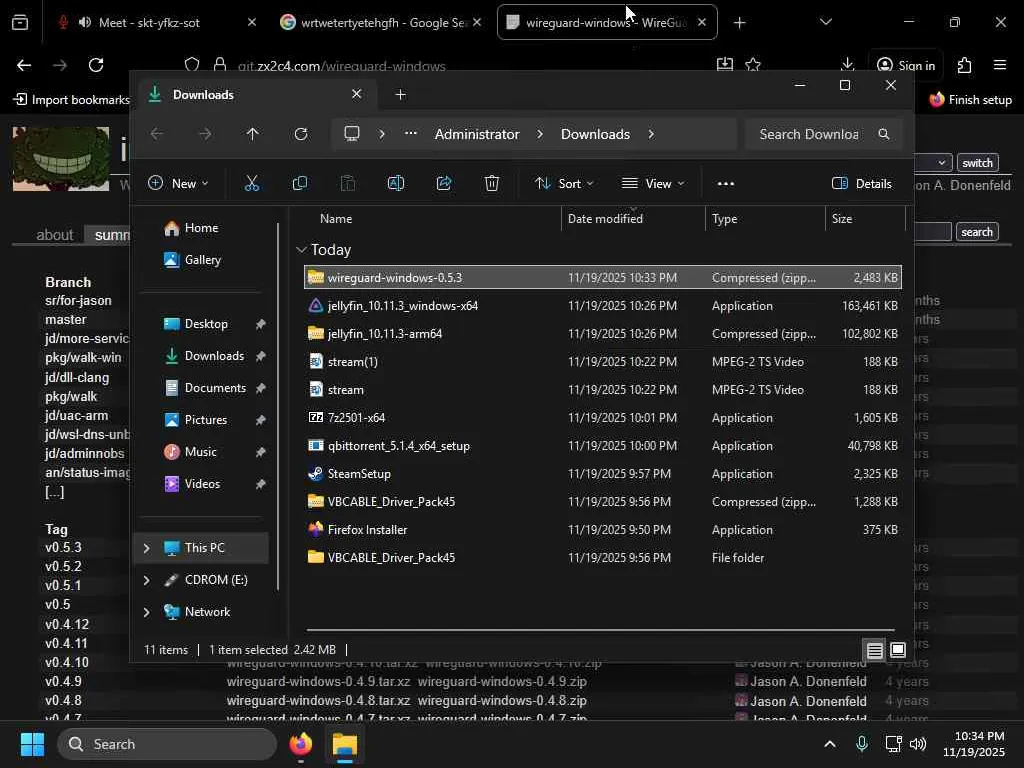
Task: Click the Rename icon in toolbar
Action: [396, 183]
